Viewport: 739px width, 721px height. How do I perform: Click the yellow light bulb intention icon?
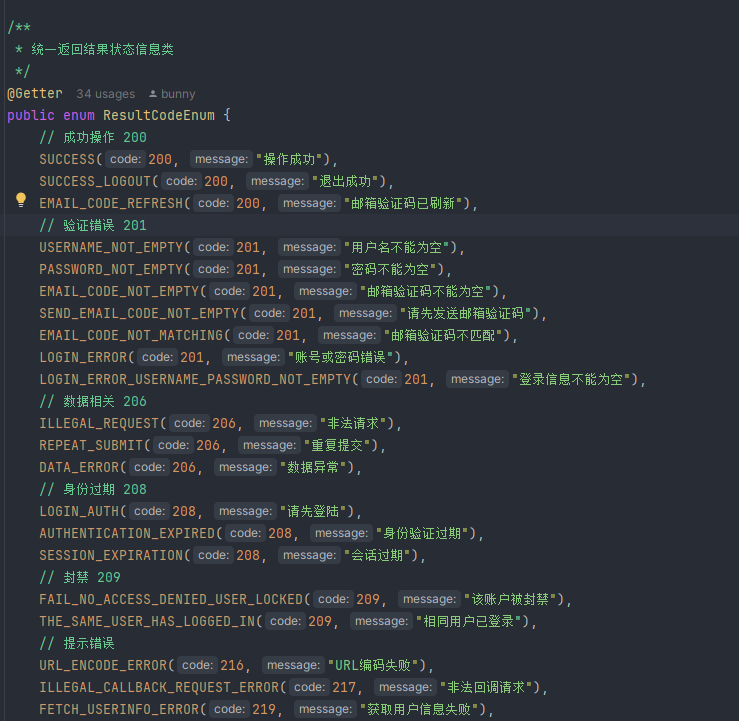(21, 200)
